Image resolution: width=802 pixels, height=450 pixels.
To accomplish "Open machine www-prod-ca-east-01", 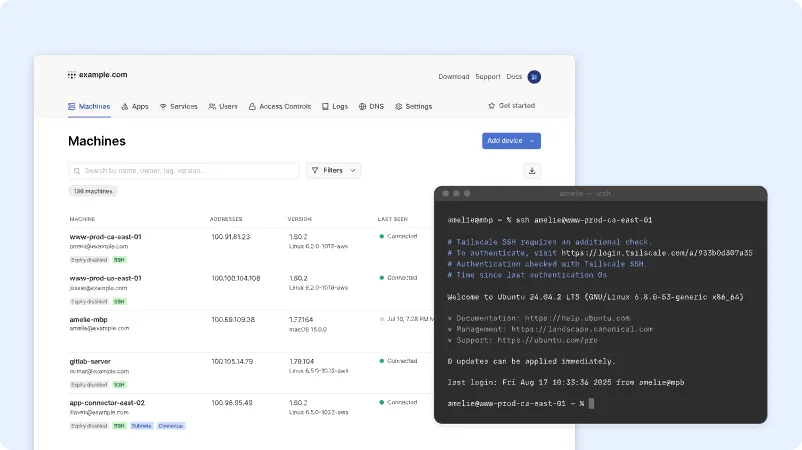I will coord(105,237).
